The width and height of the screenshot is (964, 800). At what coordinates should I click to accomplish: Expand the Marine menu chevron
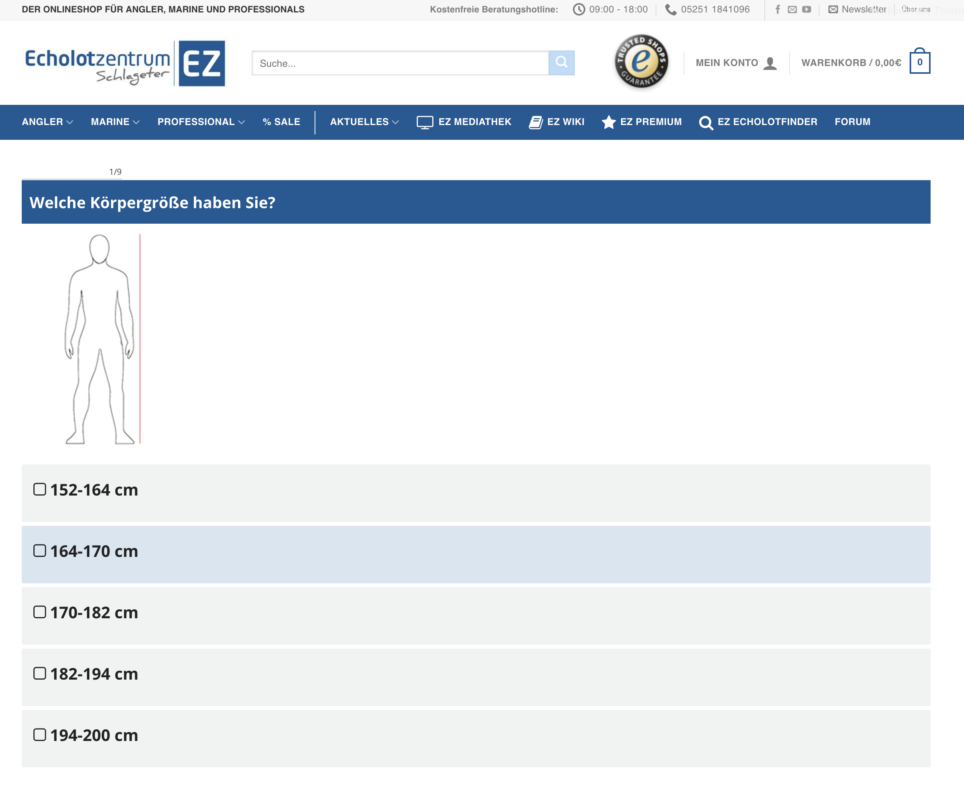tap(136, 122)
